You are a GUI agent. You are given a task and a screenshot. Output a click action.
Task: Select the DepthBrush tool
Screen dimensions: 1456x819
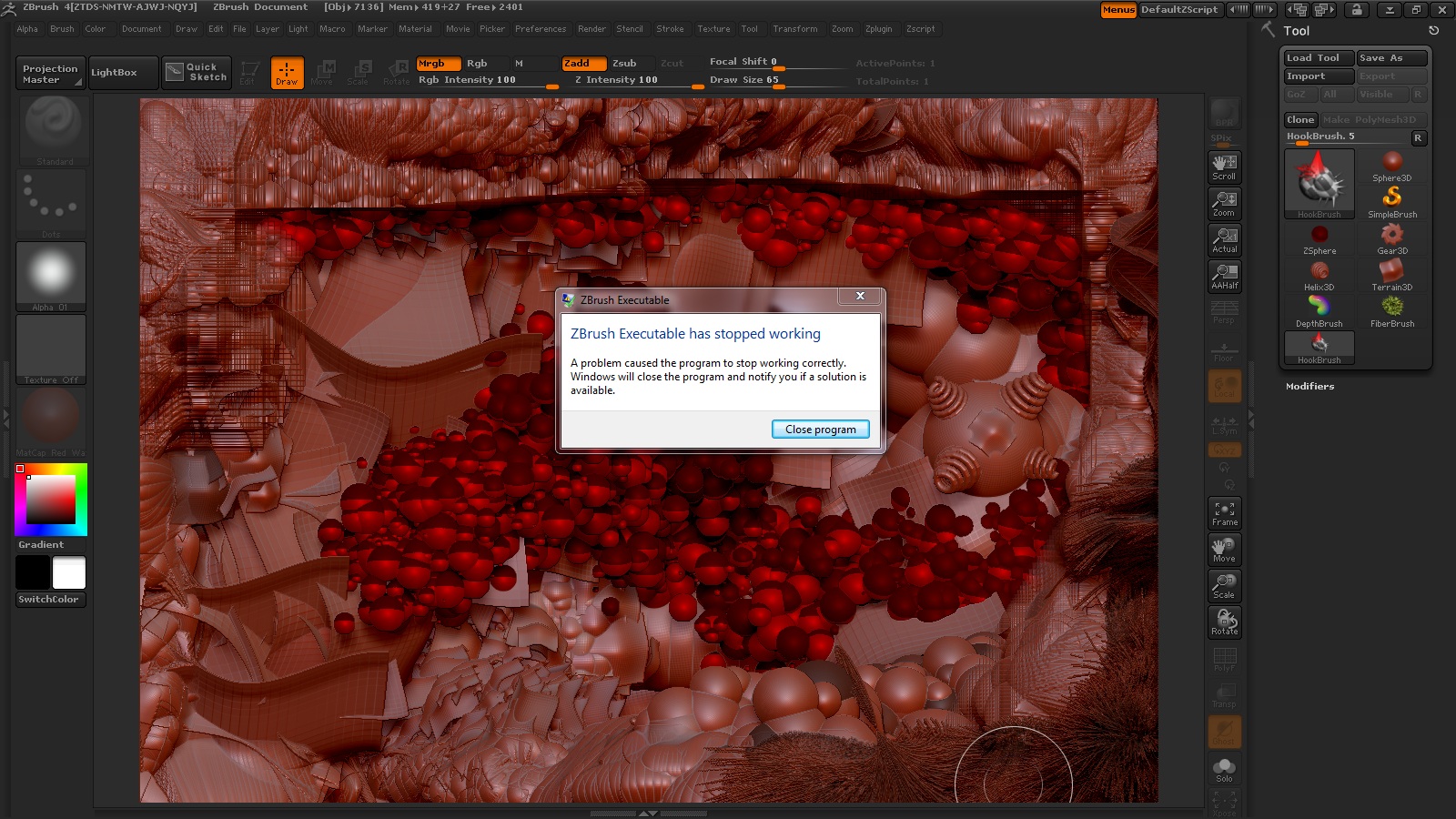click(1319, 311)
